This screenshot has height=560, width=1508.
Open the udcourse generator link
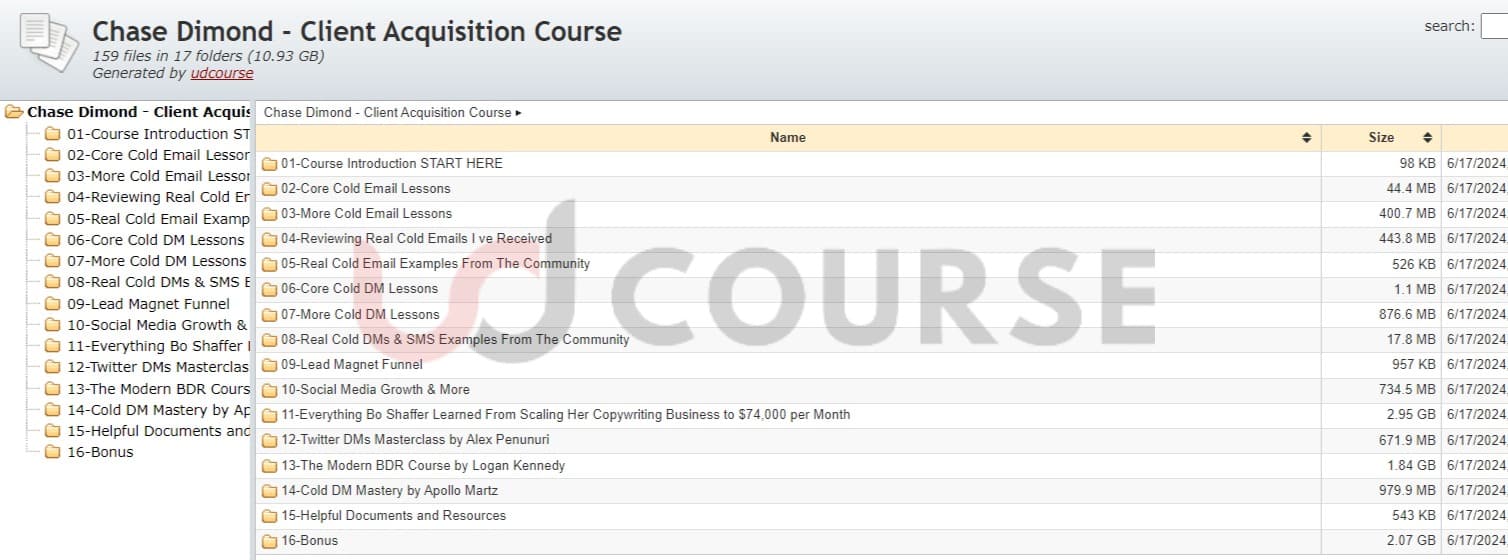point(222,73)
